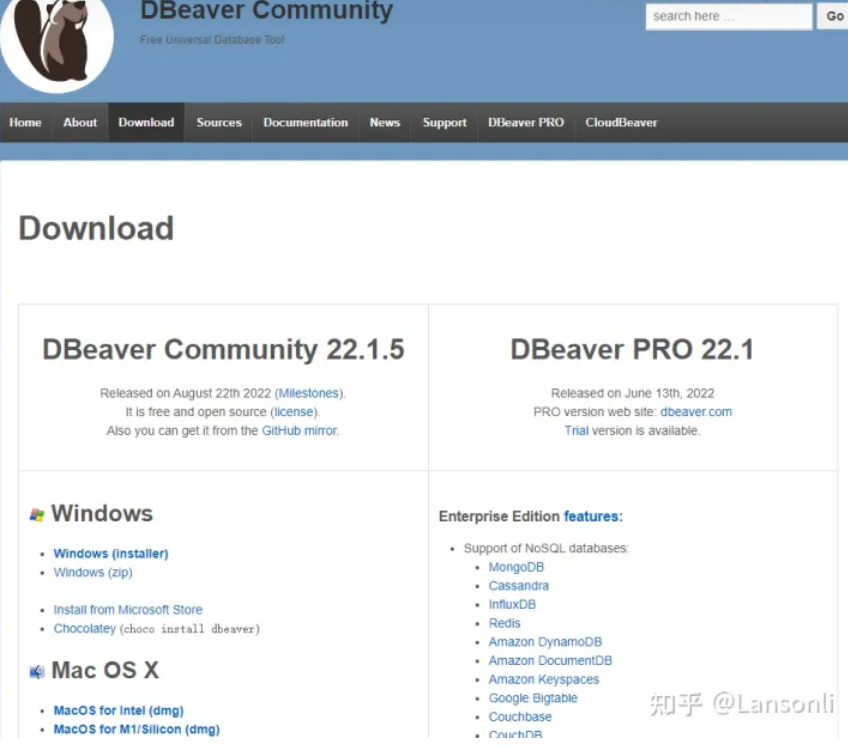Open the Windows installer download link
Image resolution: width=848 pixels, height=748 pixels.
tap(110, 553)
